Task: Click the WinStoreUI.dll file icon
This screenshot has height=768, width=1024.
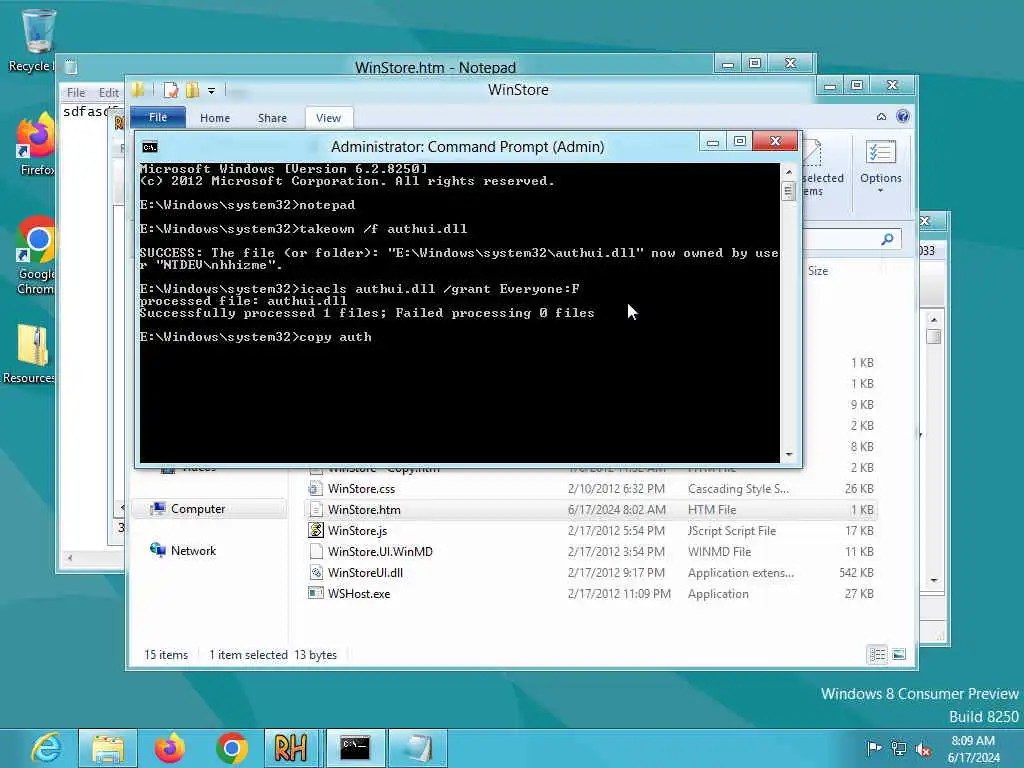Action: coord(316,573)
